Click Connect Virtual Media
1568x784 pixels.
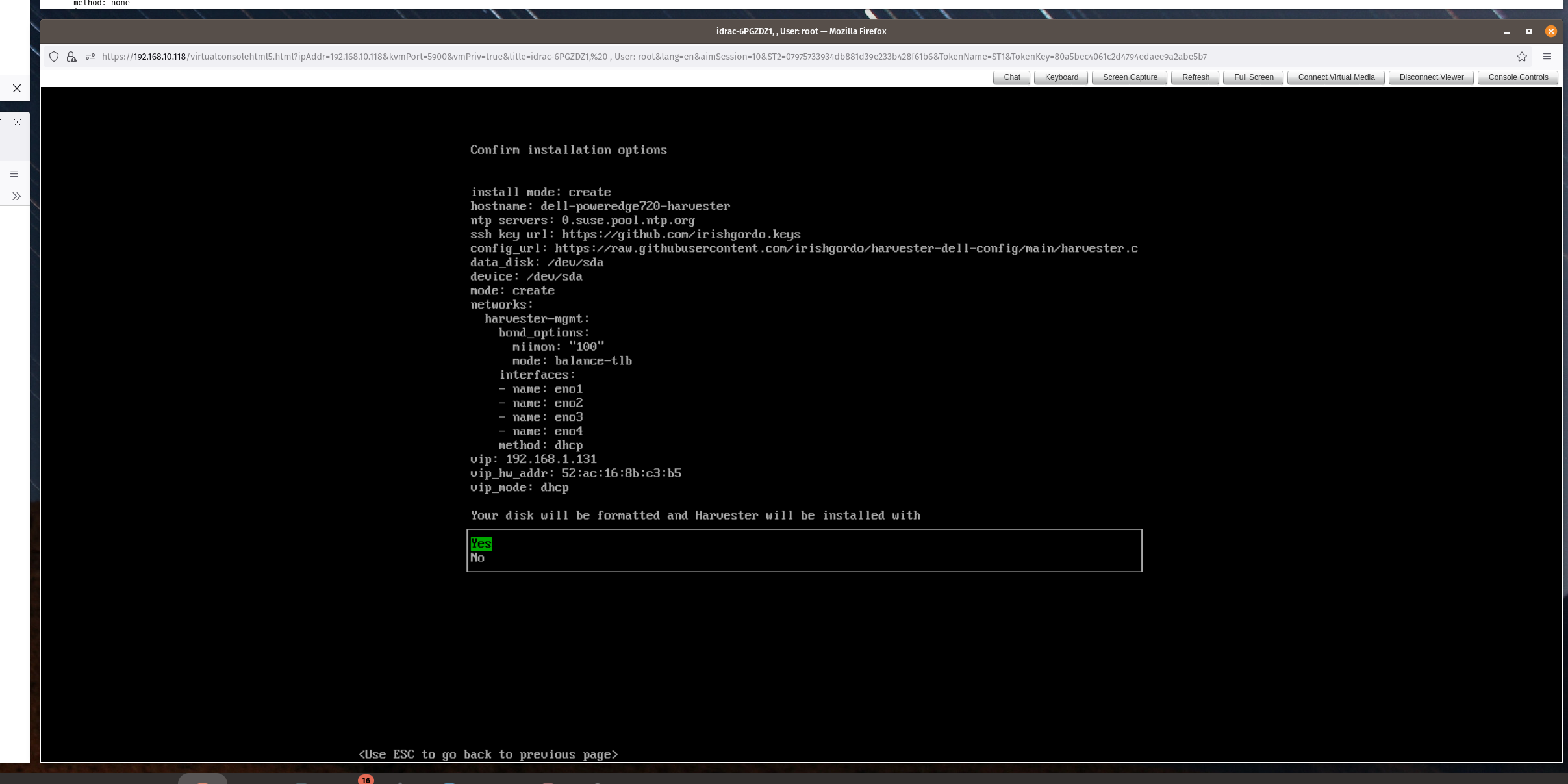1335,77
